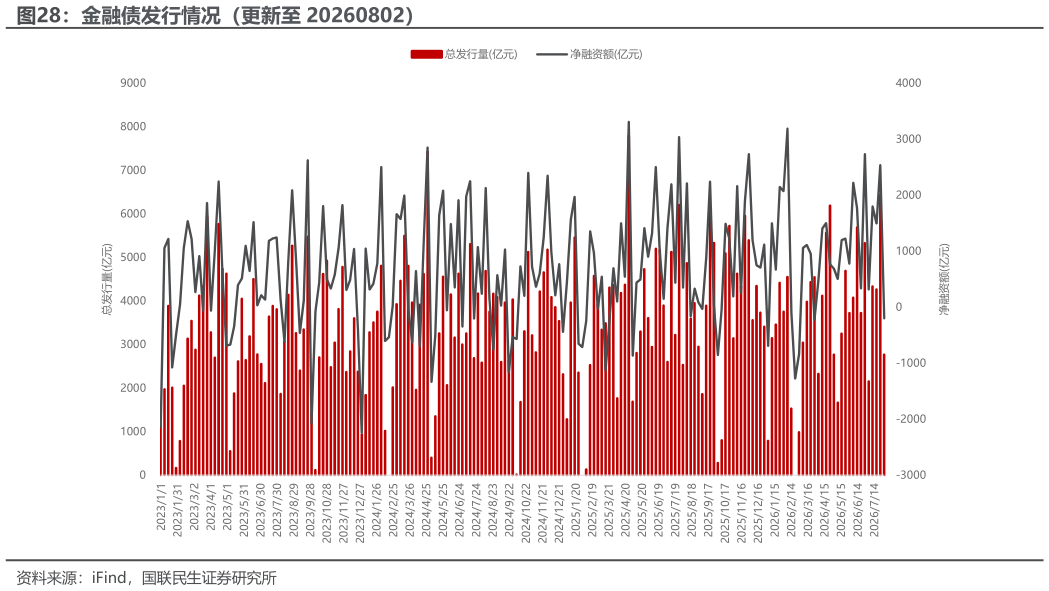Click the 2026/4/15 x-axis date label
Image resolution: width=1049 pixels, height=591 pixels.
(x=824, y=510)
